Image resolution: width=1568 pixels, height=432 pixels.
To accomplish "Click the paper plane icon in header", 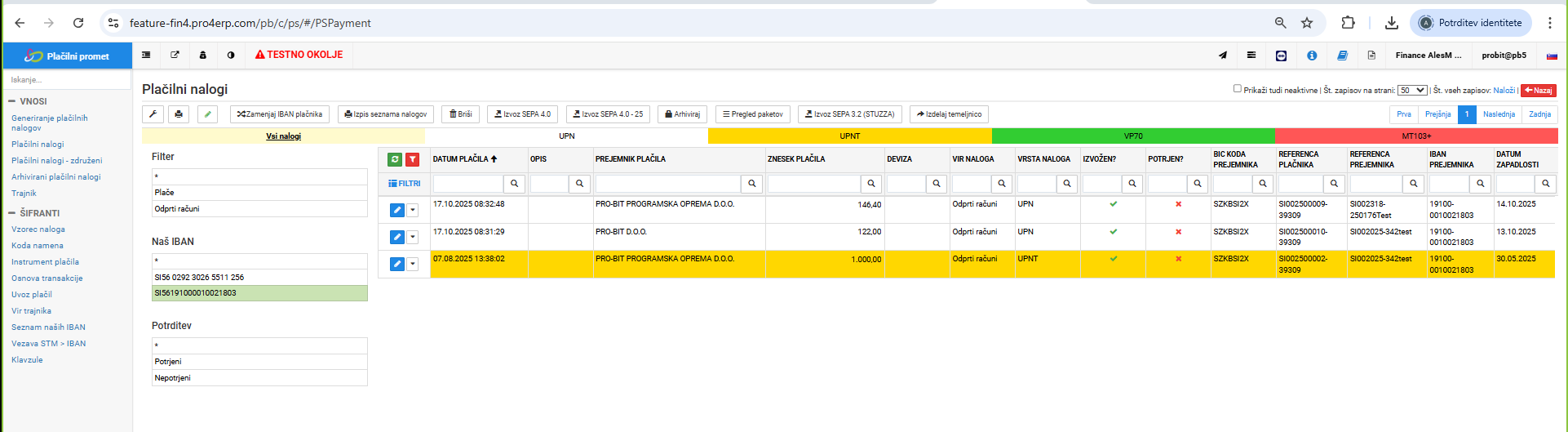I will point(1222,56).
